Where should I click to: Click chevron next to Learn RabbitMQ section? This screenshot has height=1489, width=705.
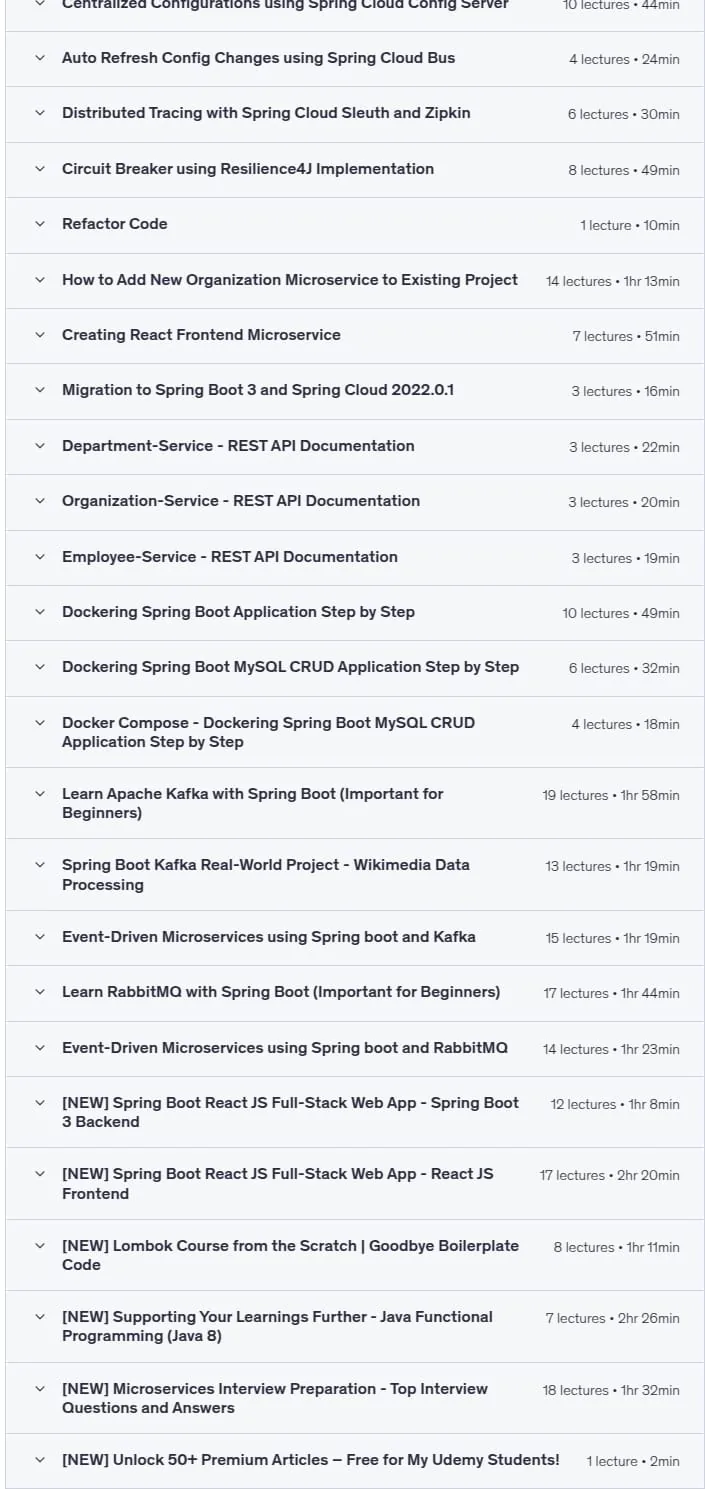[40, 992]
